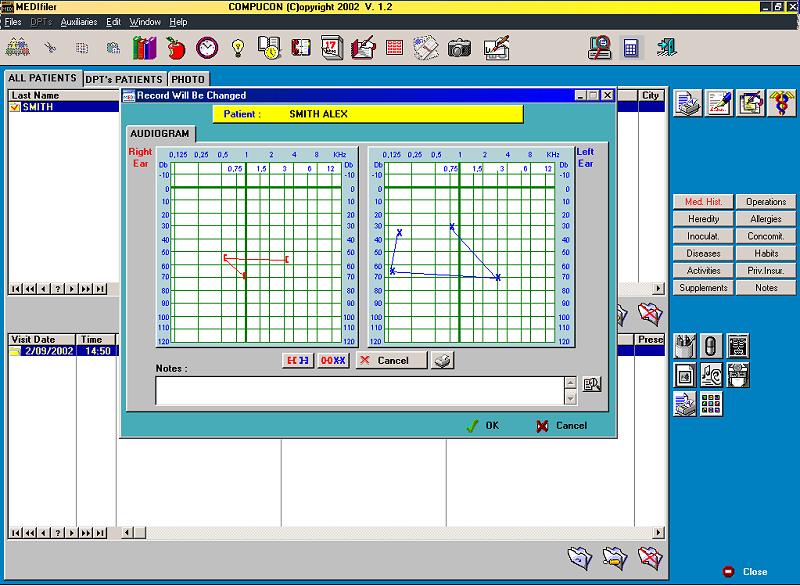The height and width of the screenshot is (586, 800).
Task: Open the ear audiogram icon in right panel
Action: coord(711,375)
